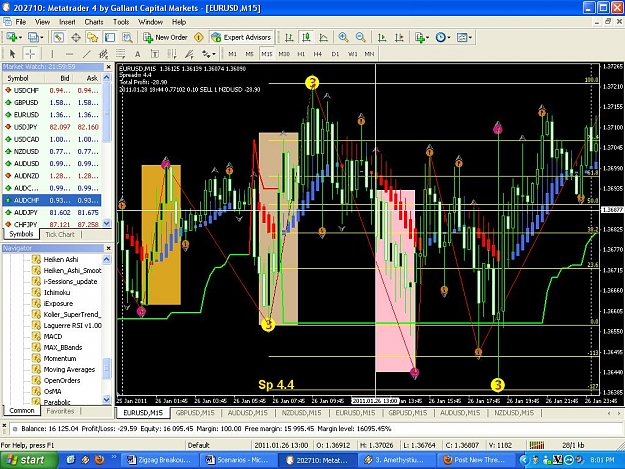Select the Trendline tool

[x=86, y=53]
